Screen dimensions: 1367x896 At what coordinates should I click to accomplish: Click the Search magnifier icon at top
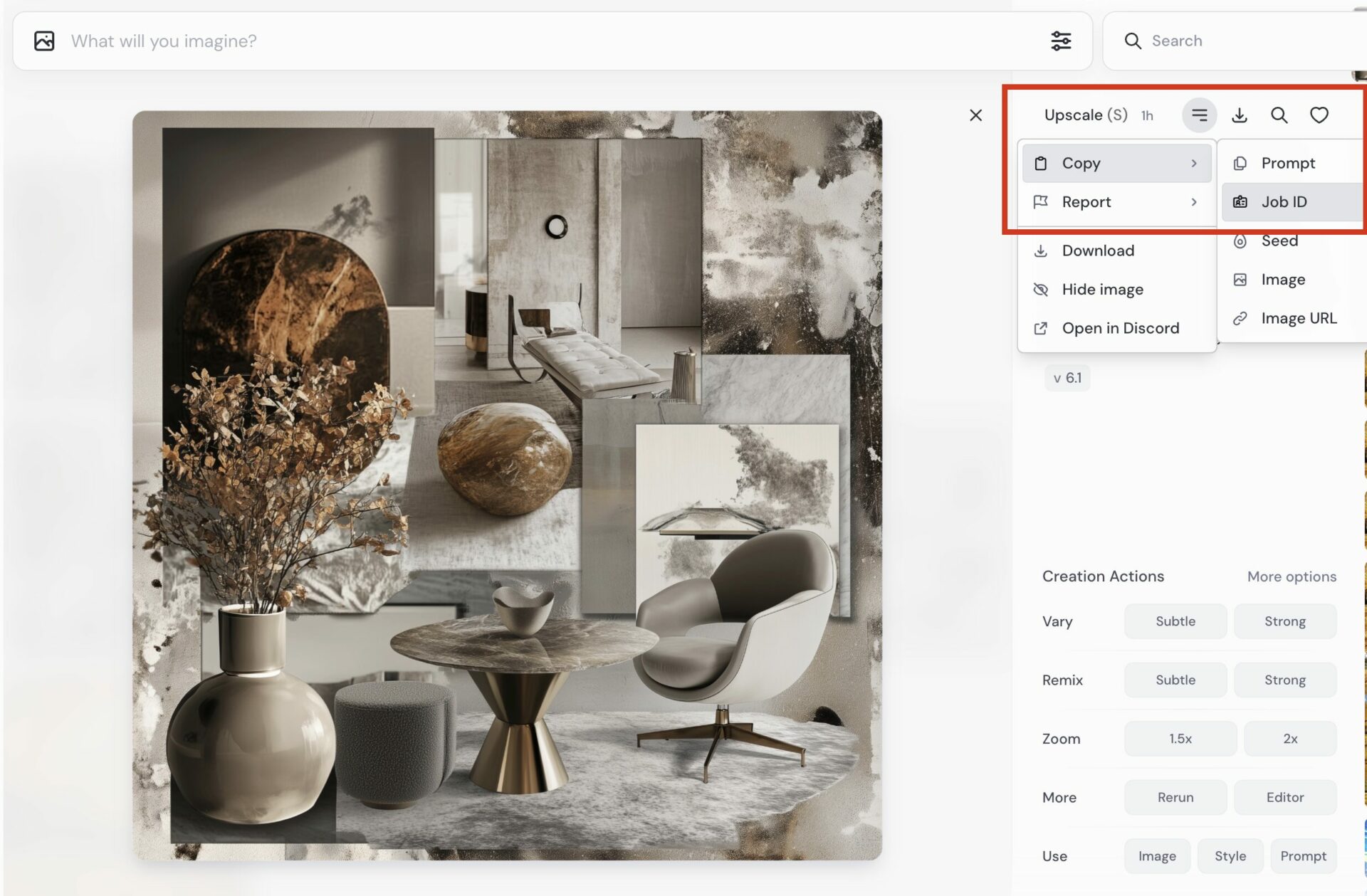pos(1133,41)
